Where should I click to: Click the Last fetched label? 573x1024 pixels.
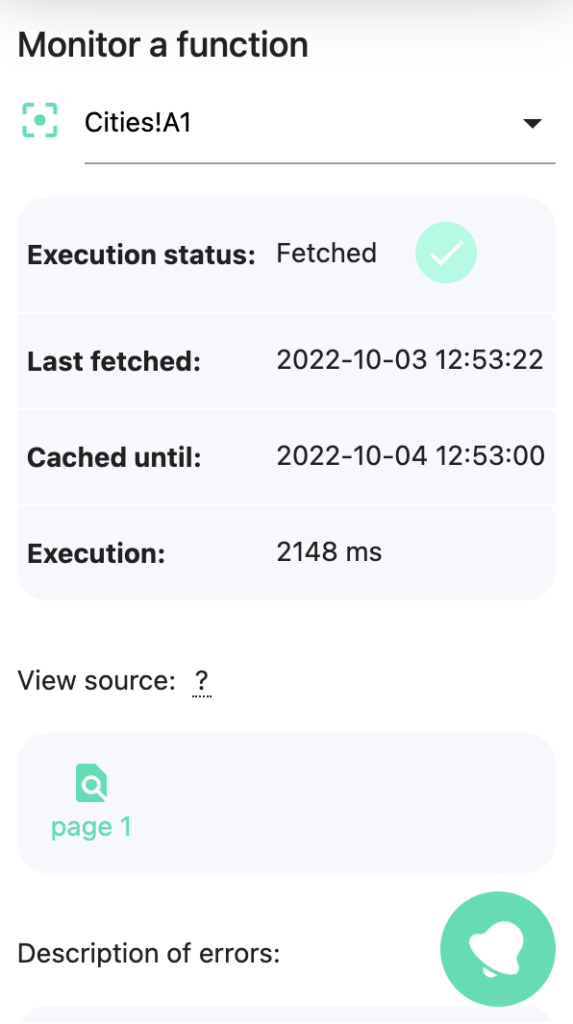tap(114, 361)
